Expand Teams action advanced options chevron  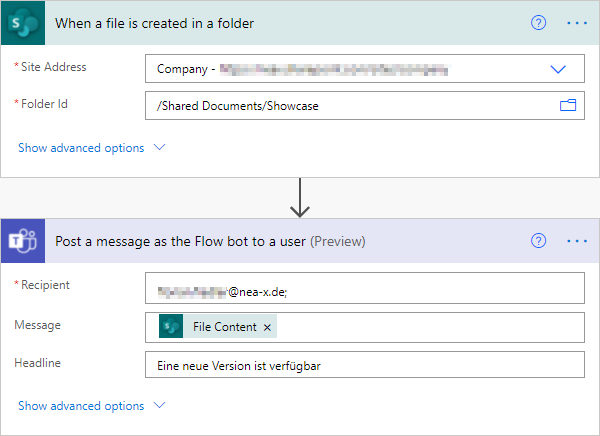pos(158,406)
